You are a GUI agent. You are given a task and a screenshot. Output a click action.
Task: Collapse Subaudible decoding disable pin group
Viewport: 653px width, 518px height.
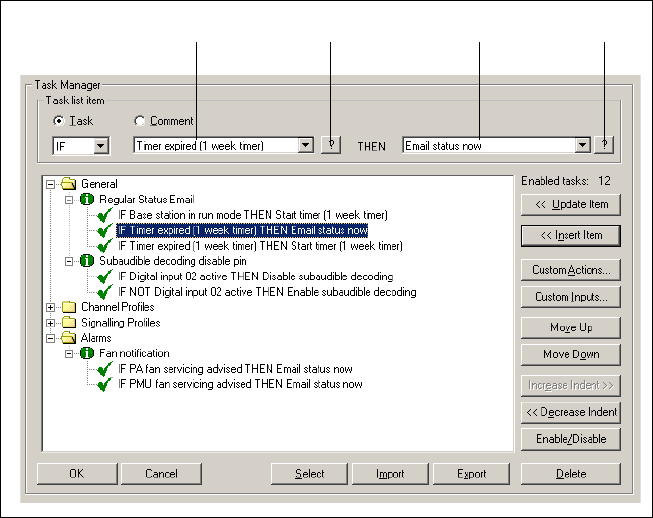(69, 261)
